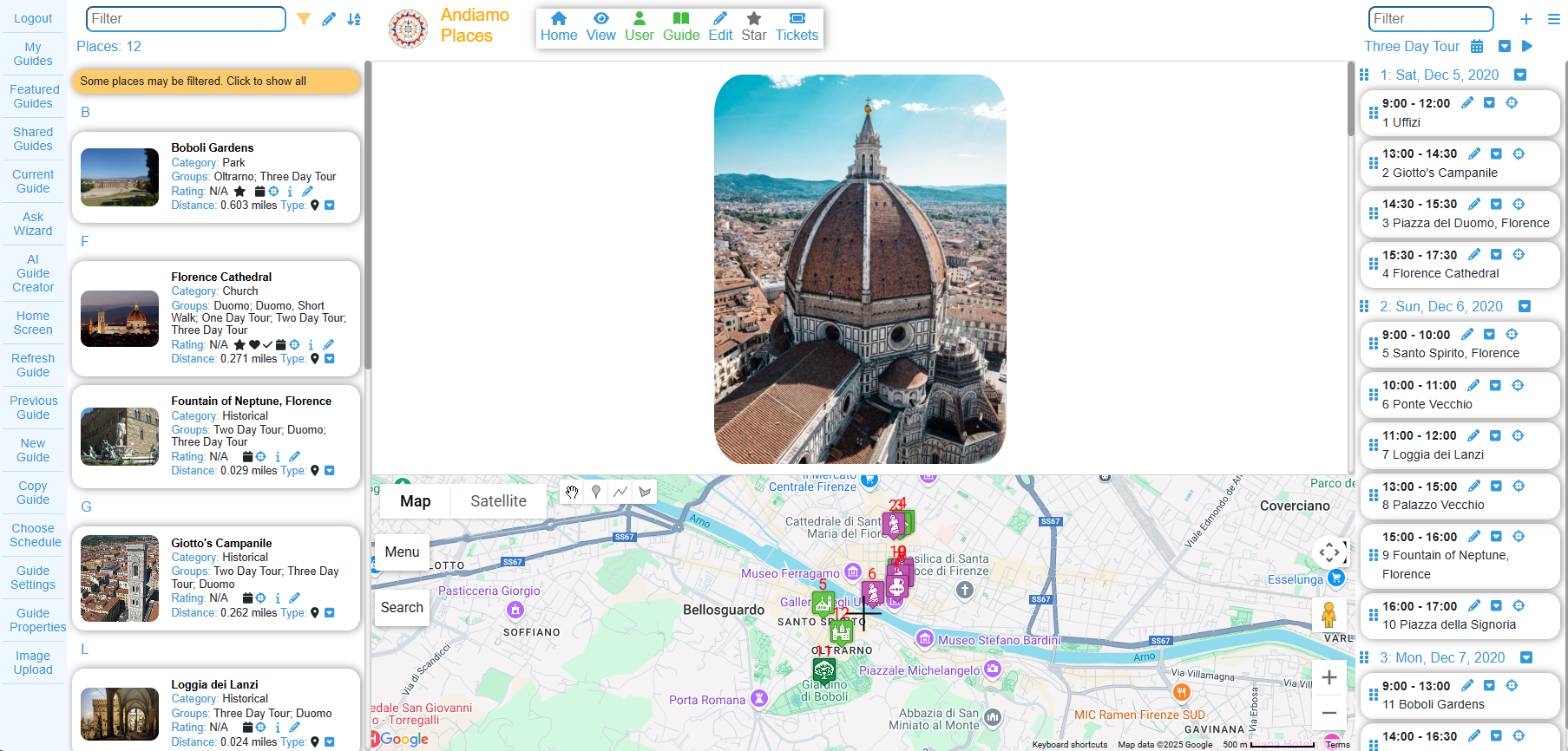
Task: Open Featured Guides in the sidebar
Action: 33,96
